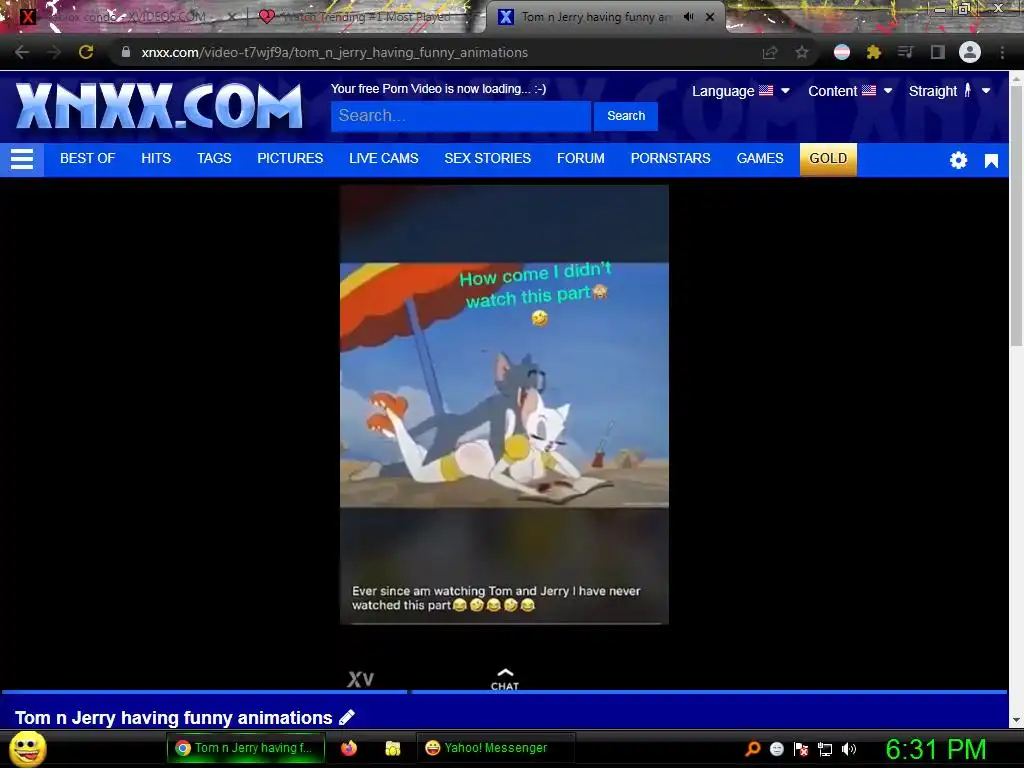Open the smiley Start button on taskbar

[x=27, y=748]
